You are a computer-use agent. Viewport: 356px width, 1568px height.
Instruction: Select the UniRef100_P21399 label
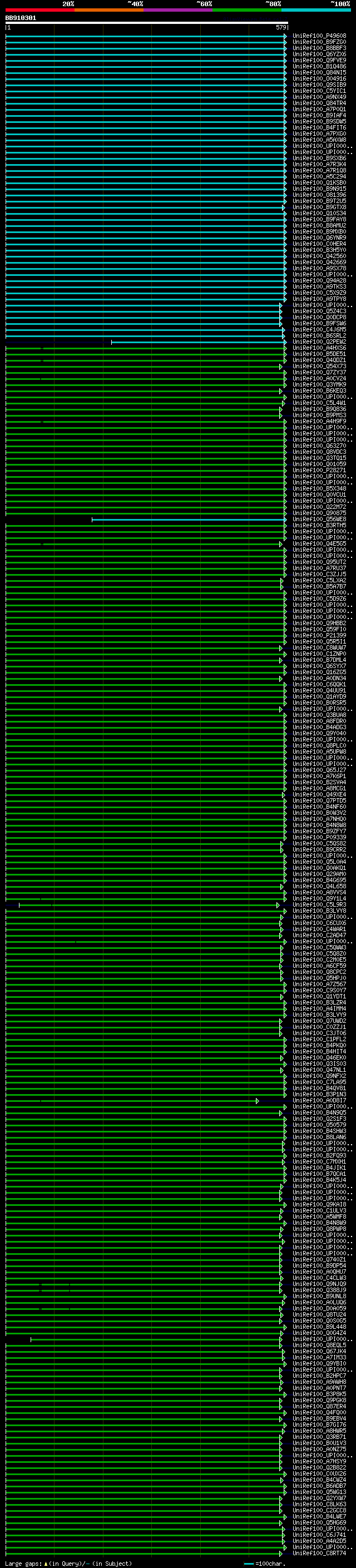coord(319,635)
